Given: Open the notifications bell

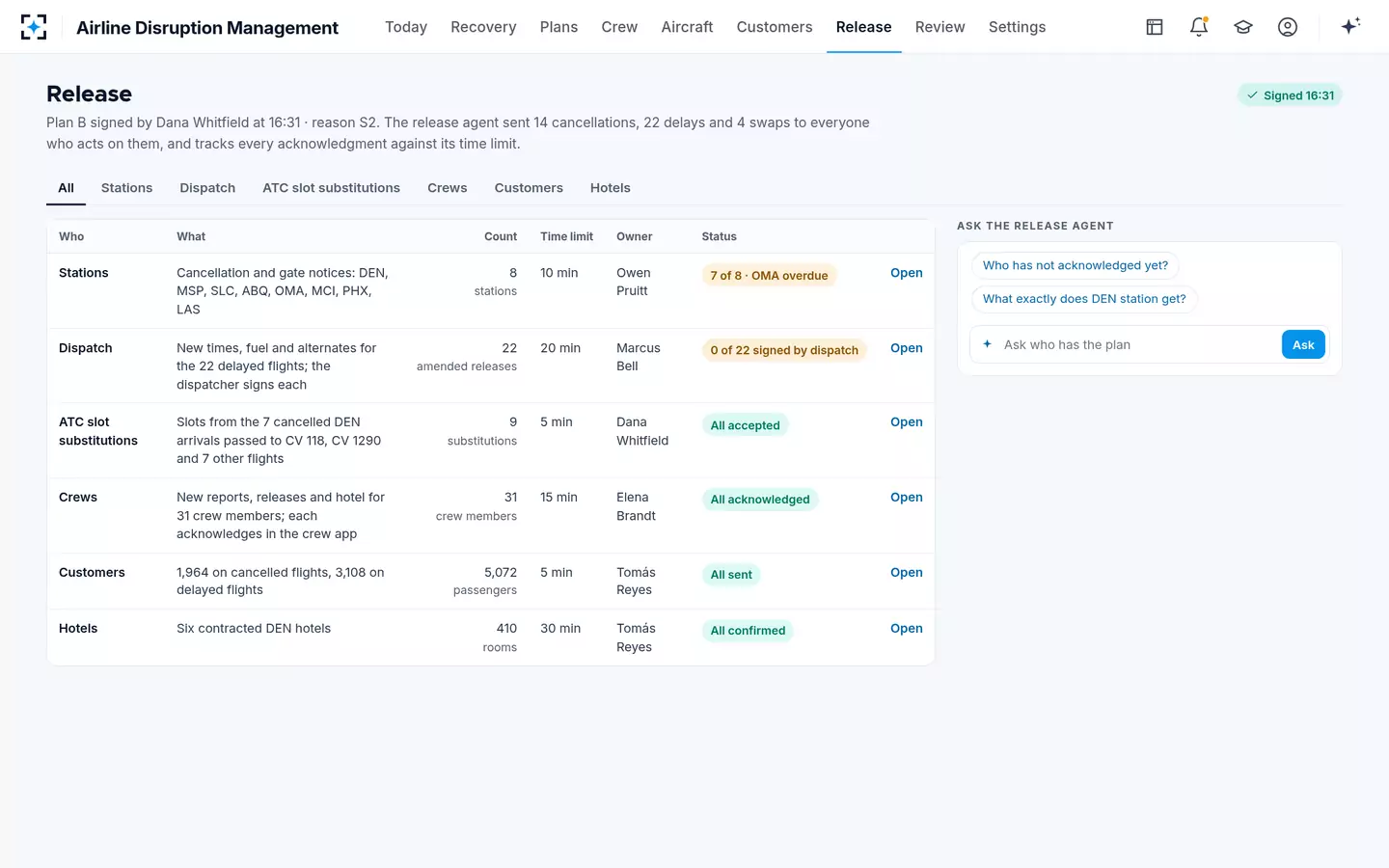Looking at the screenshot, I should 1199,27.
